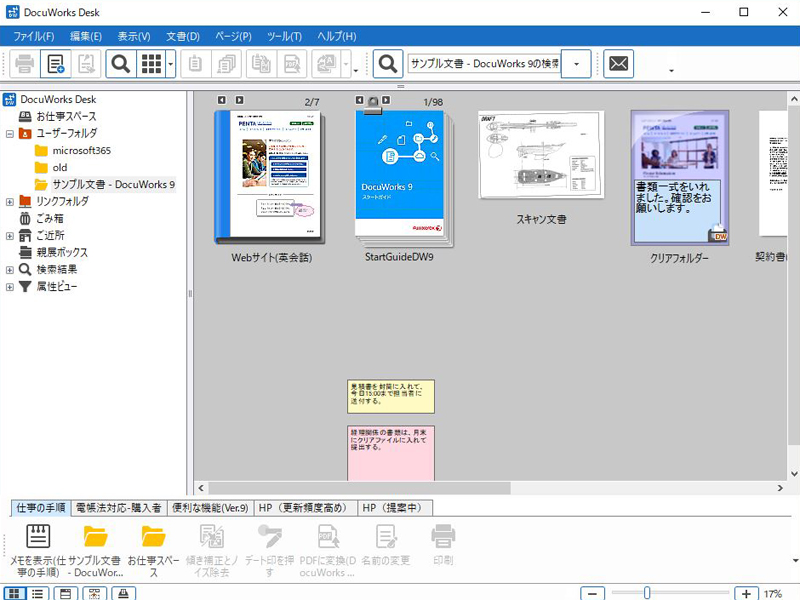Click the メモを表示 notepad icon
The height and width of the screenshot is (600, 800).
point(38,536)
